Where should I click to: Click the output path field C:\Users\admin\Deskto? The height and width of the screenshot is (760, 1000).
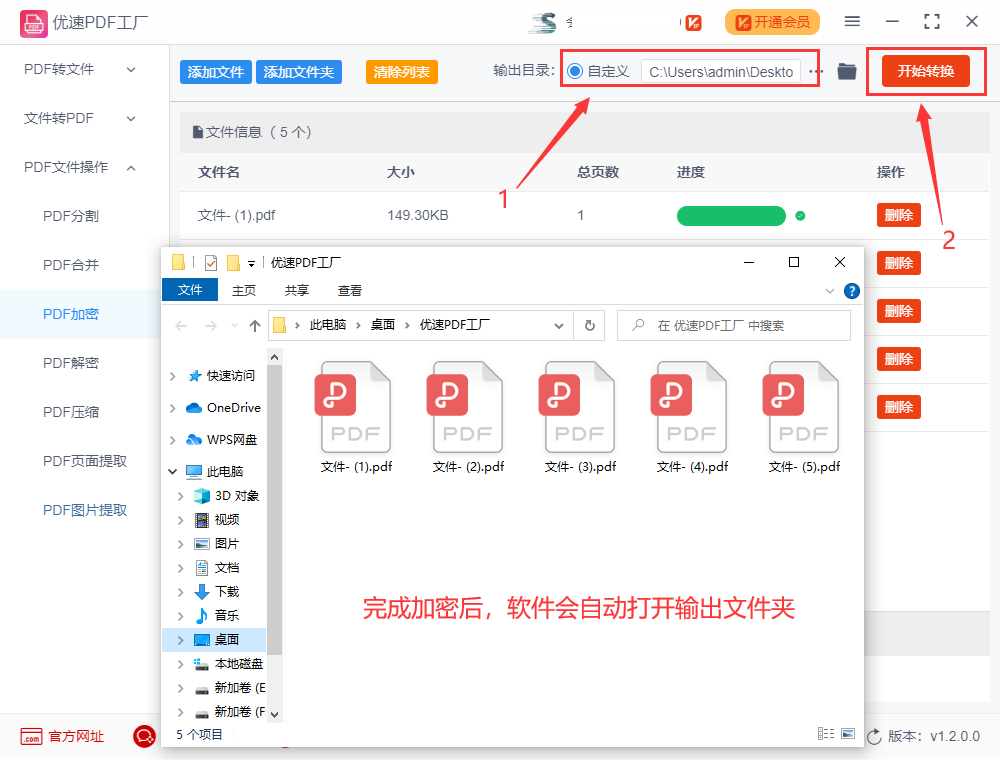721,72
